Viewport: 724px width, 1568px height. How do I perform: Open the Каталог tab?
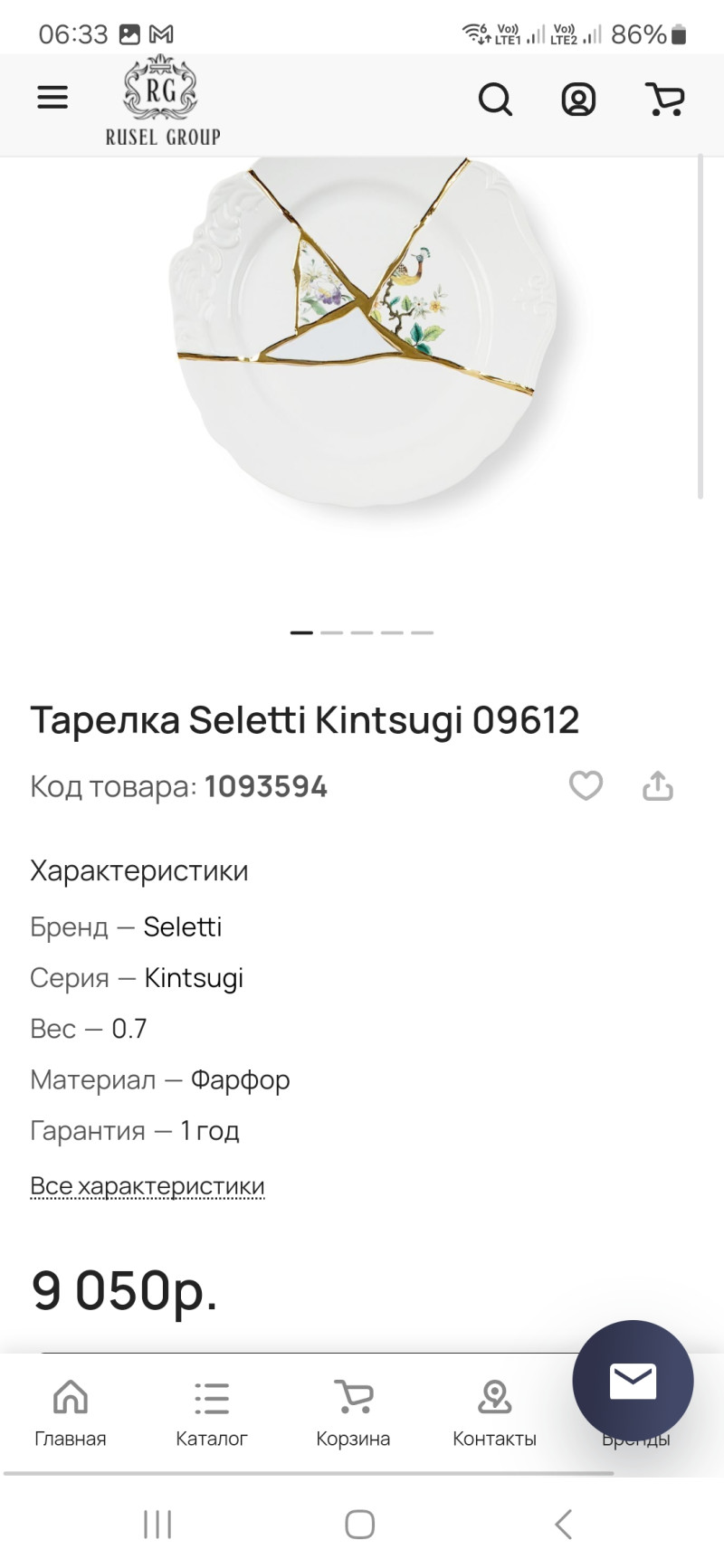212,1413
